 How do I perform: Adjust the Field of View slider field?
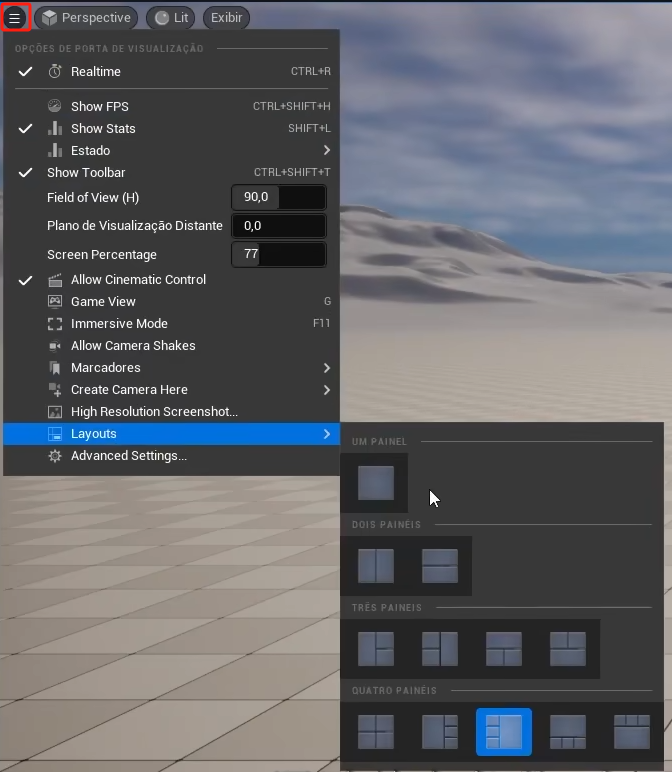pos(279,197)
